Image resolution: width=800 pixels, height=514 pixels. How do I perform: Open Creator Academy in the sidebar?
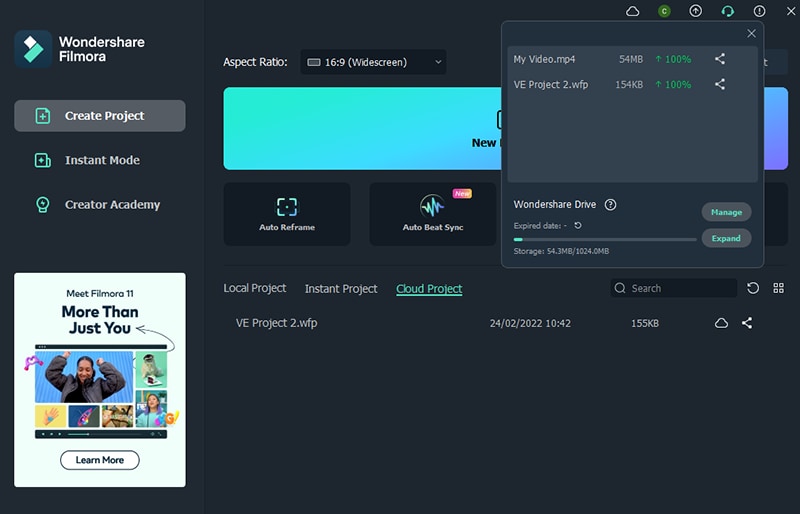pyautogui.click(x=100, y=205)
